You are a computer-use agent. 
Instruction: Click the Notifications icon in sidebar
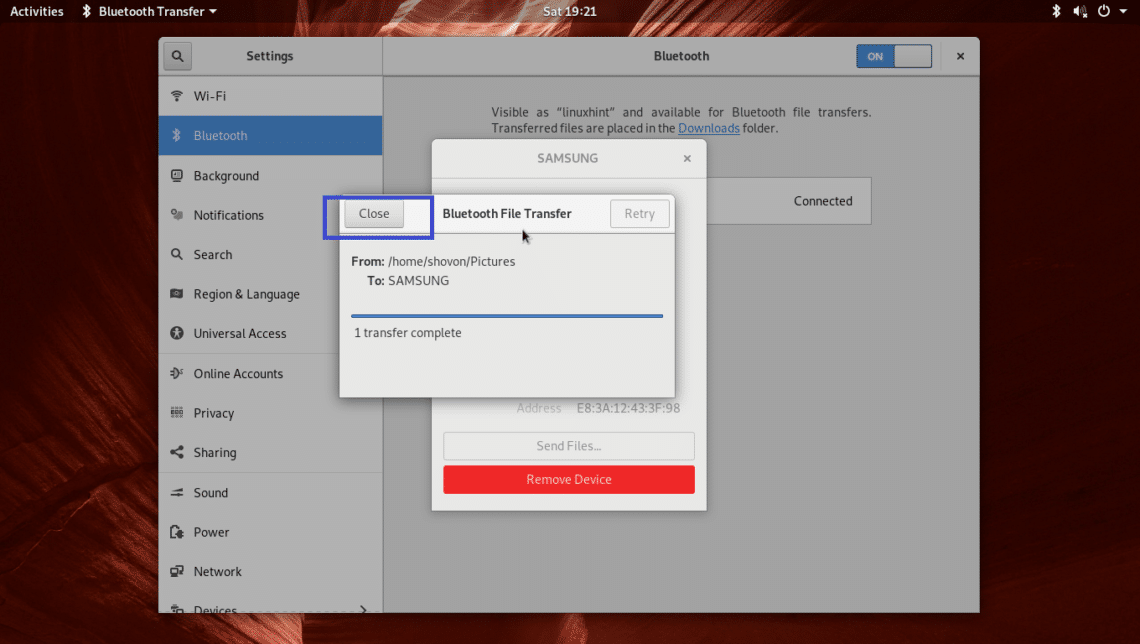[177, 214]
